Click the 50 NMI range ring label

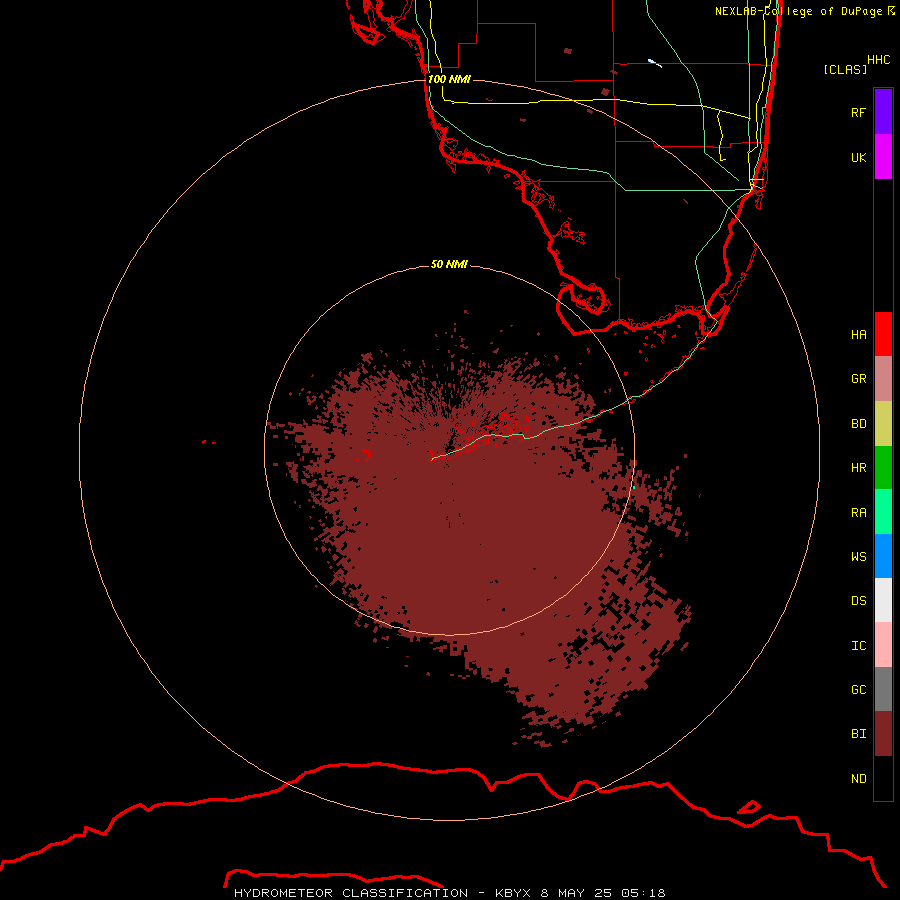pyautogui.click(x=449, y=264)
